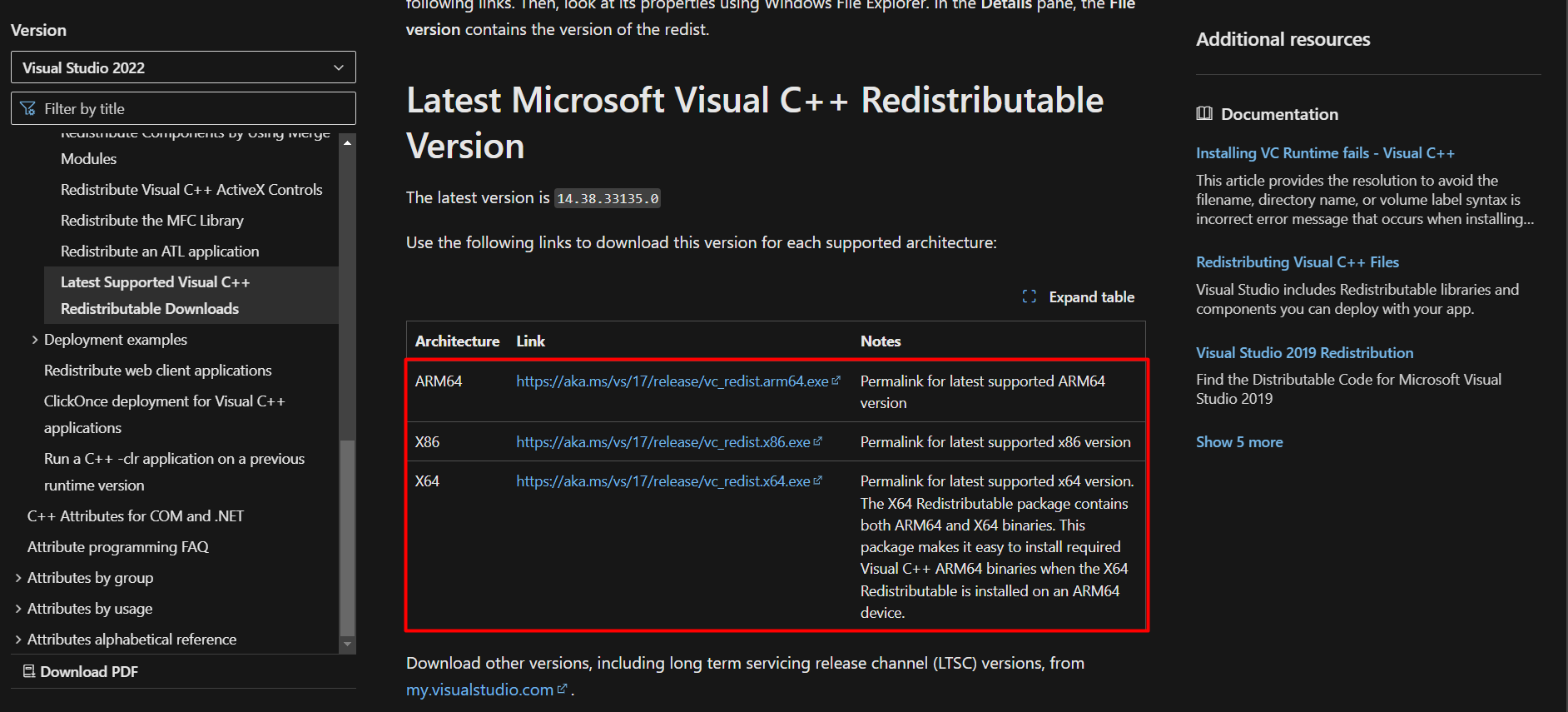Expand the Attributes by group node
The width and height of the screenshot is (1568, 712).
coord(18,578)
